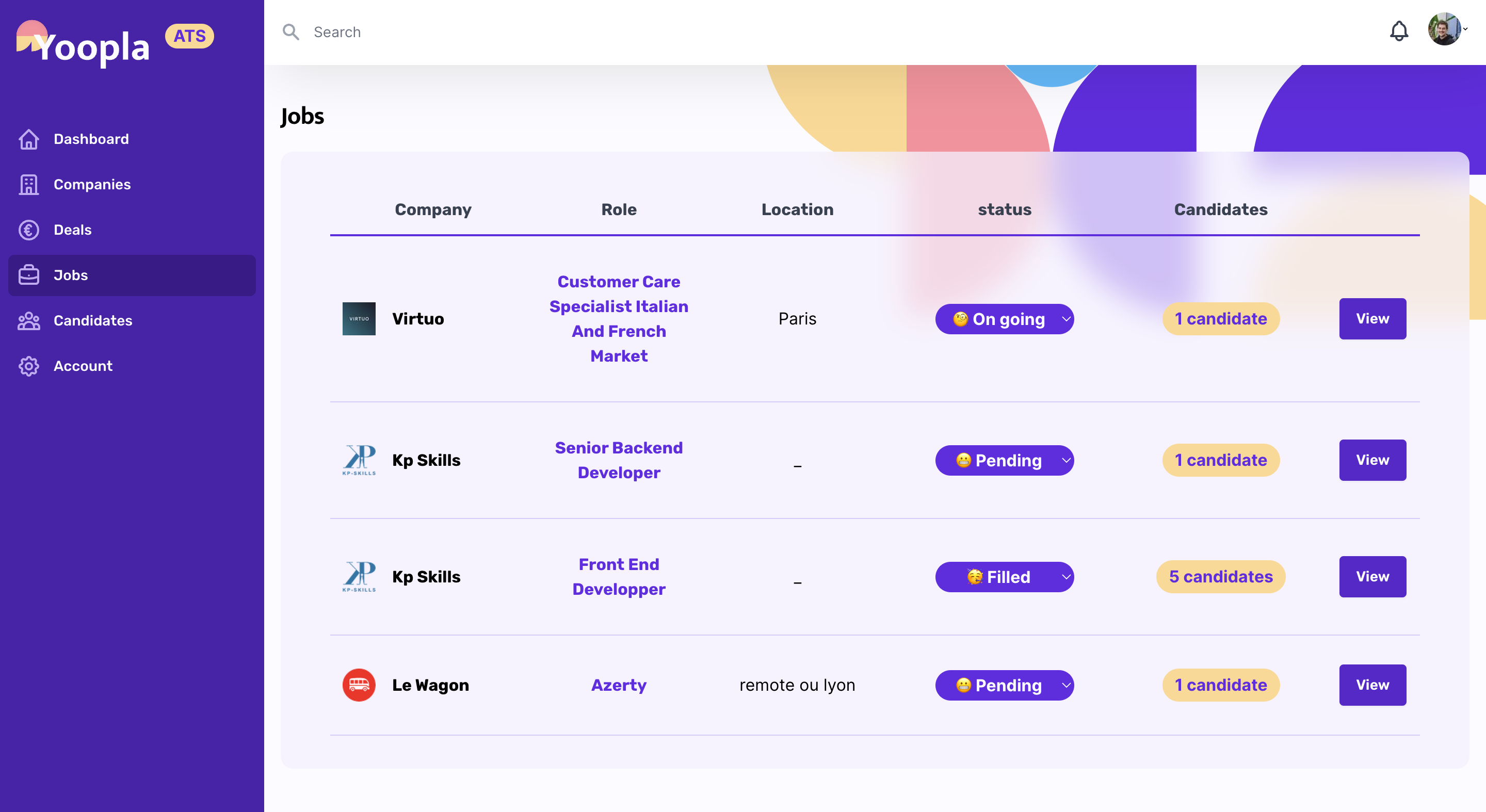Click the Deals euro icon
Image resolution: width=1486 pixels, height=812 pixels.
coord(28,230)
